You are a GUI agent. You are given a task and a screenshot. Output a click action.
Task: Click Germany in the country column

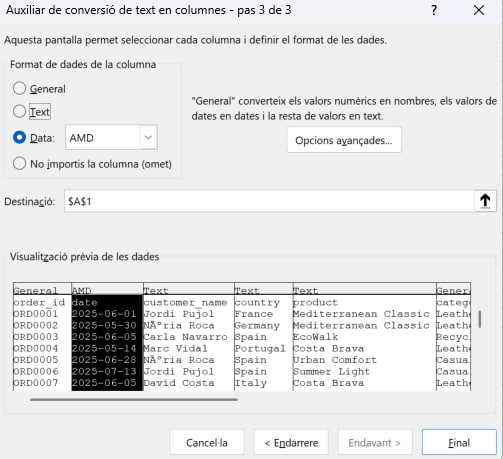[257, 326]
